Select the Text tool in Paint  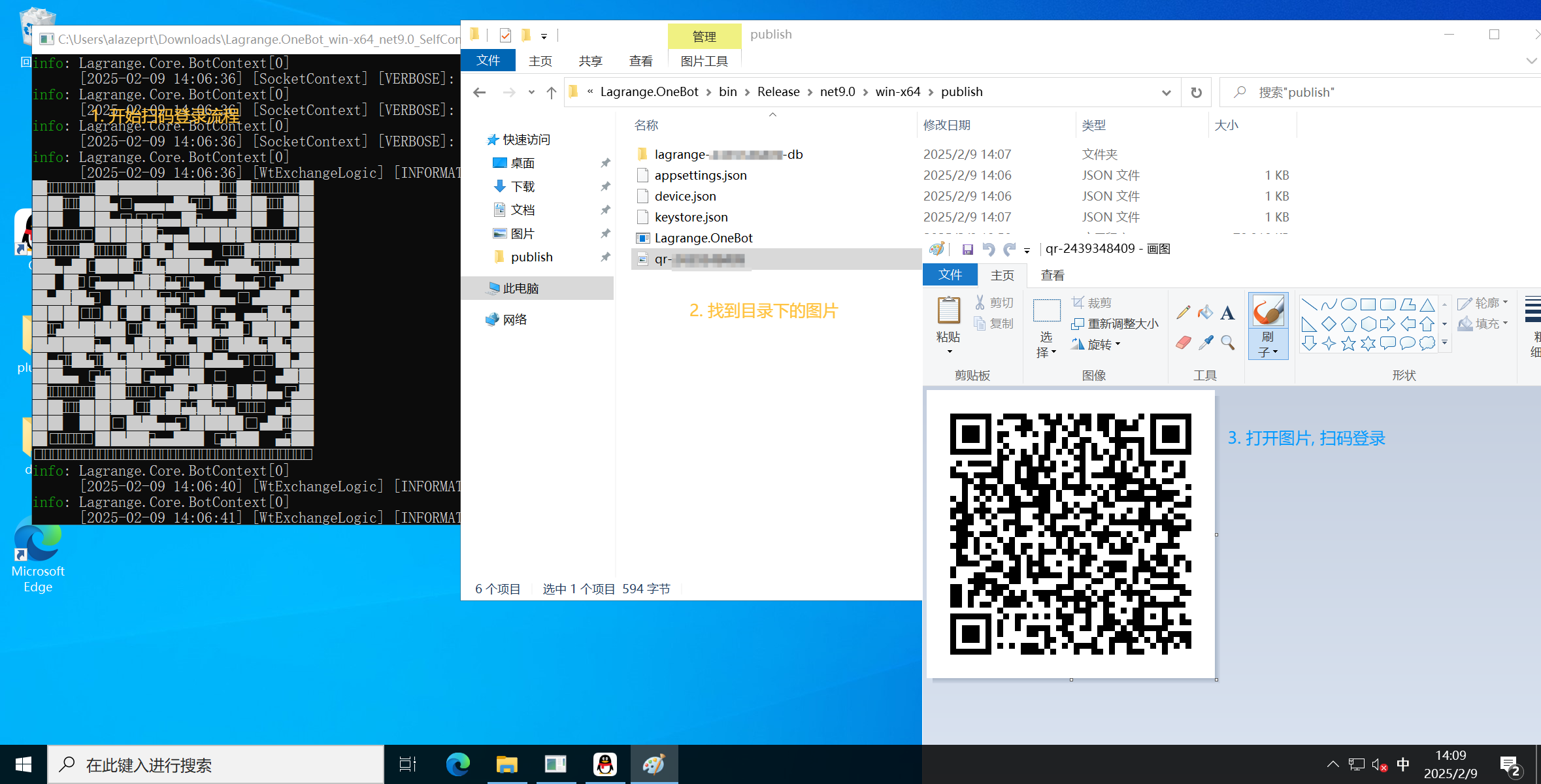(x=1227, y=312)
